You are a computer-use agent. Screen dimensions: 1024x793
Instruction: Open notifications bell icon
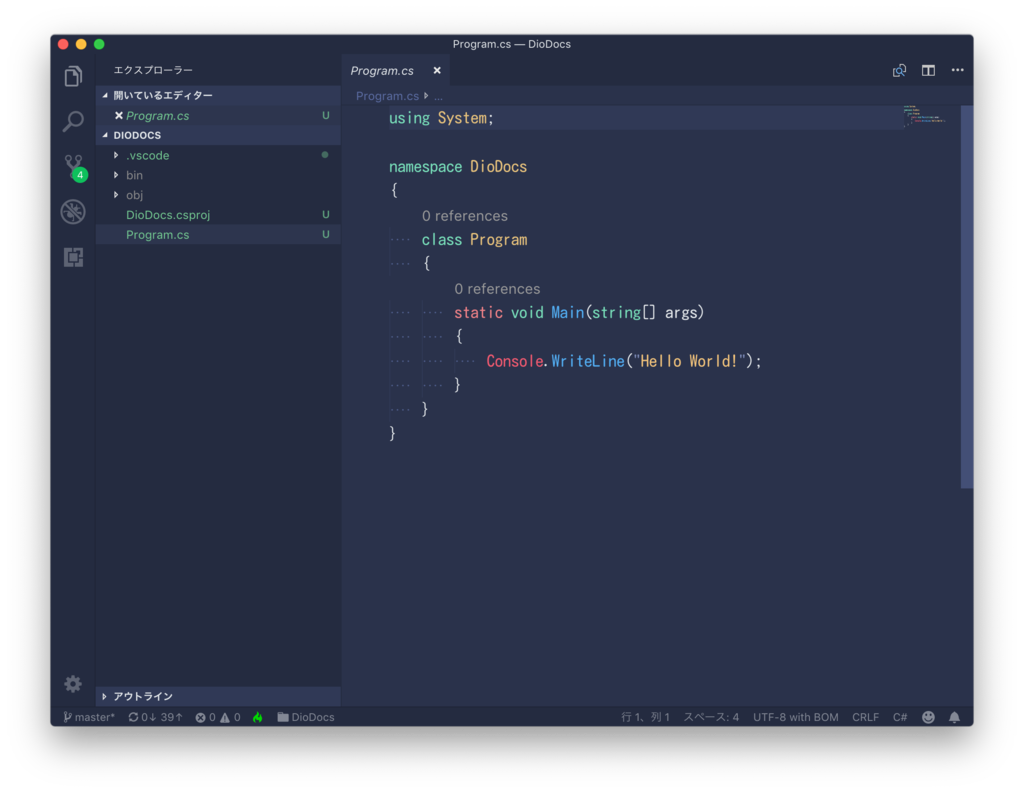click(x=954, y=717)
